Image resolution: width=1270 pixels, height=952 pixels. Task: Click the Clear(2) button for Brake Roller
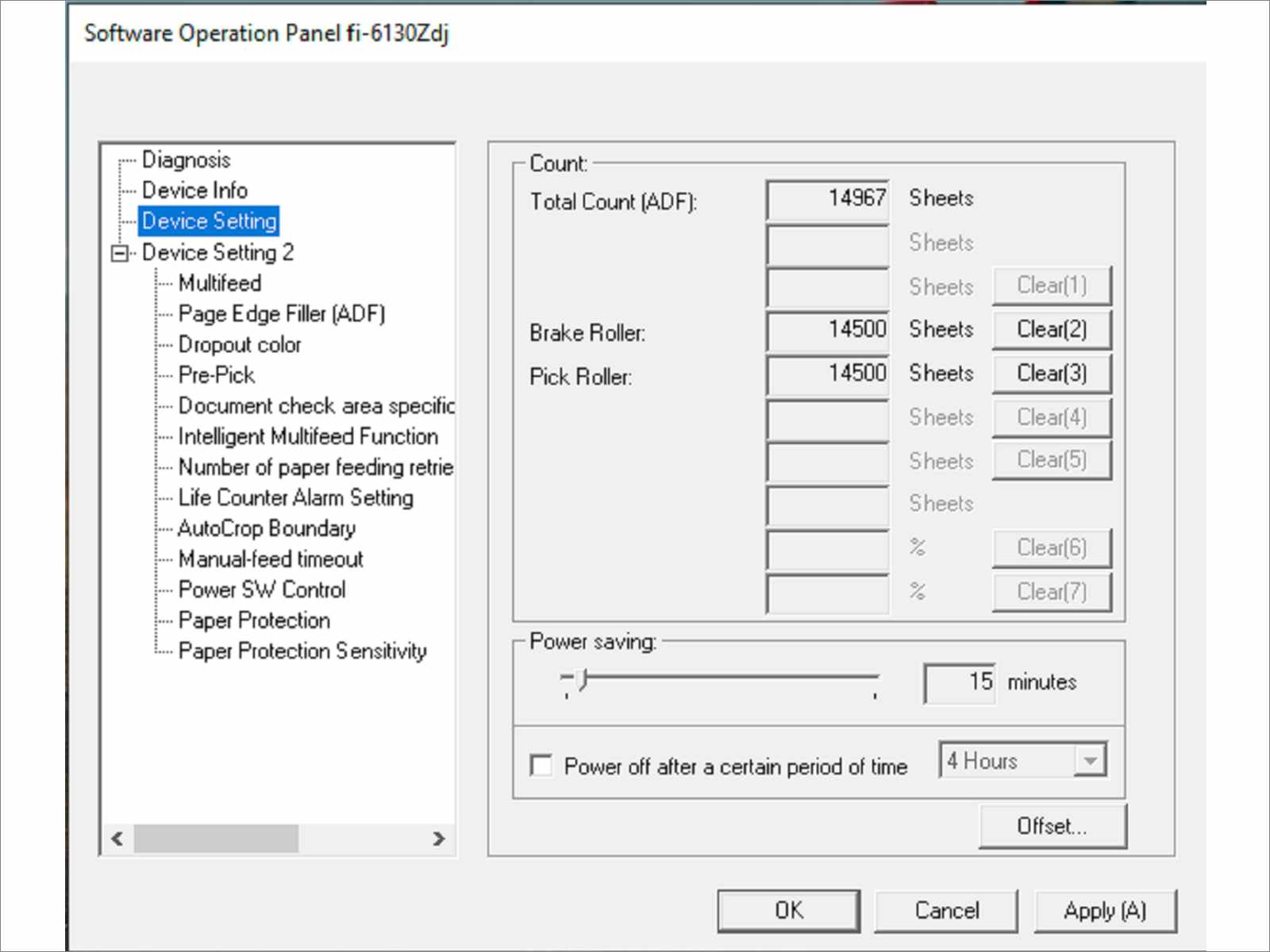[x=1052, y=329]
